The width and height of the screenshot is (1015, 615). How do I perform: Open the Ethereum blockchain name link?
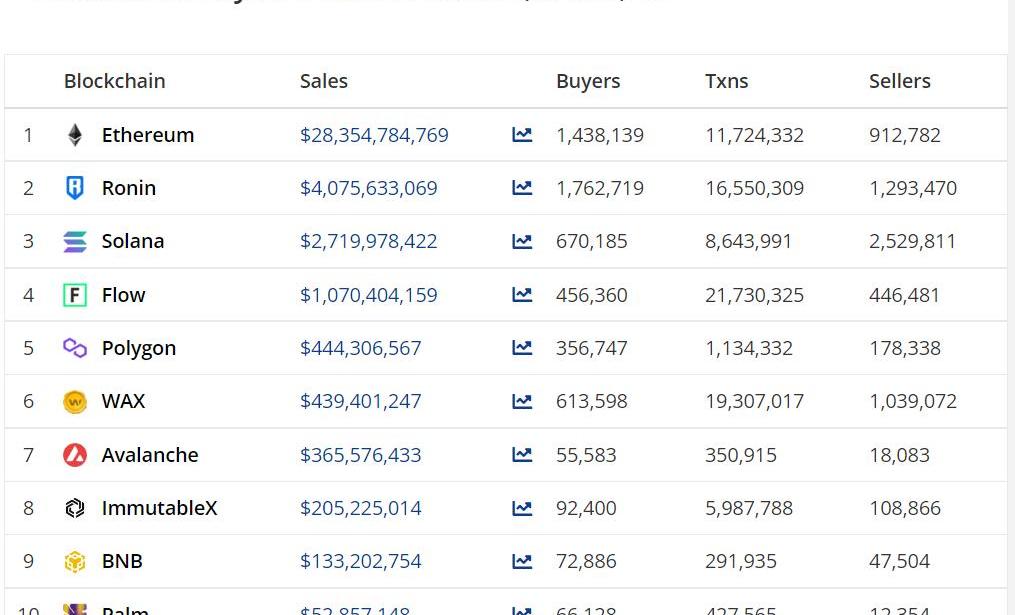(148, 135)
